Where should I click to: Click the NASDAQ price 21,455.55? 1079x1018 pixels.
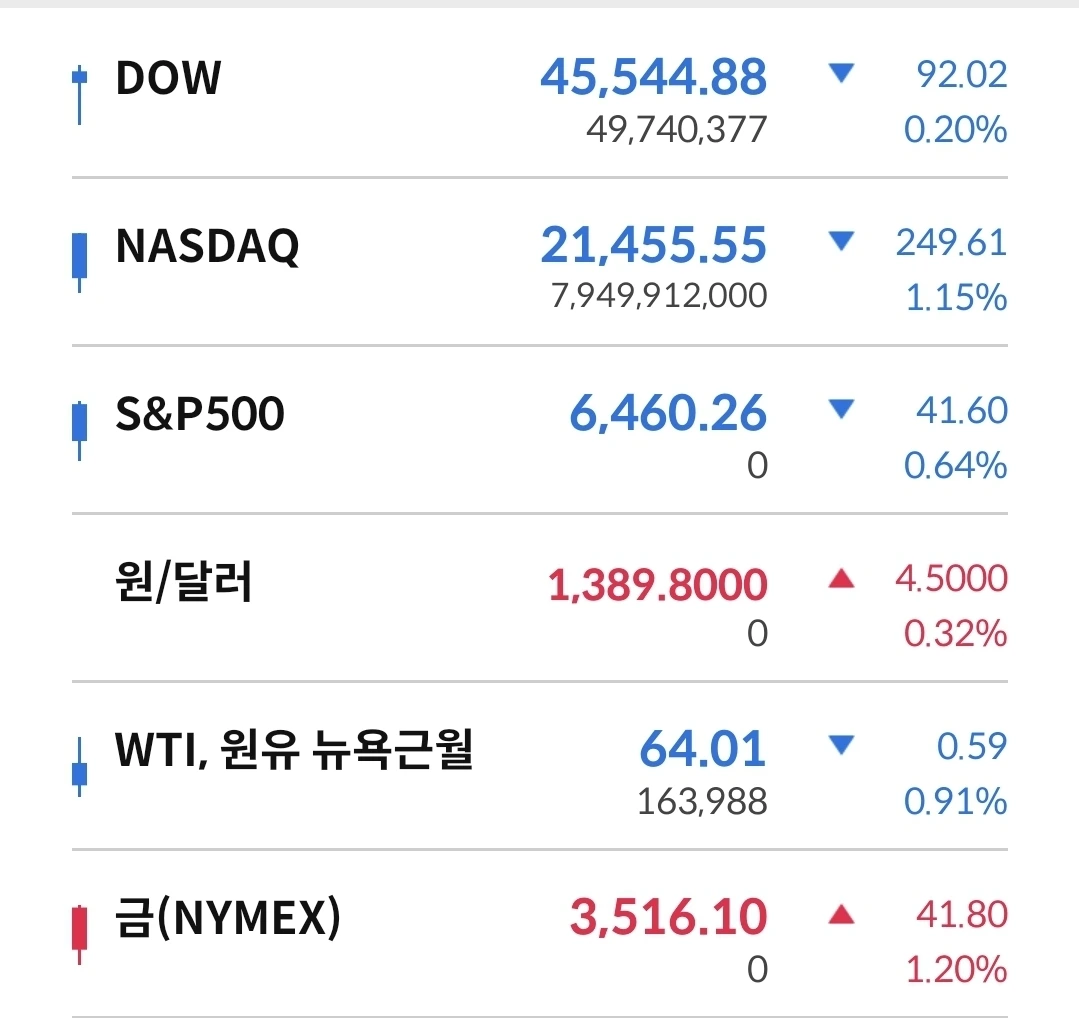tap(653, 246)
